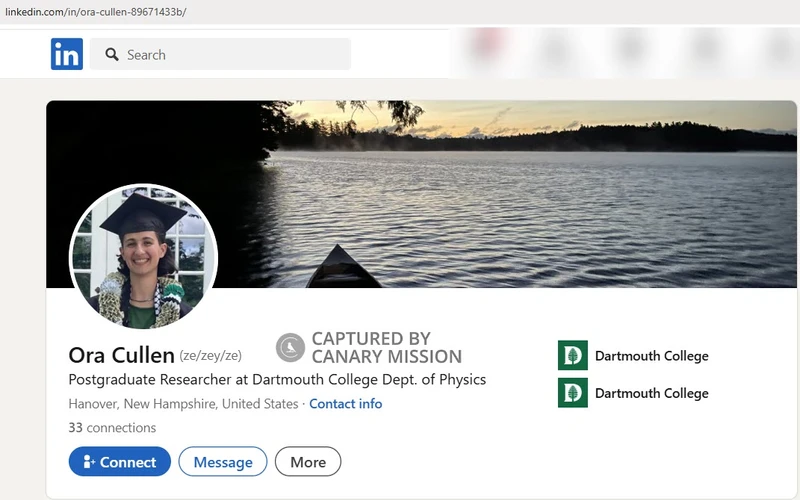Click the linkedin.com URL in the address bar
800x500 pixels.
96,12
